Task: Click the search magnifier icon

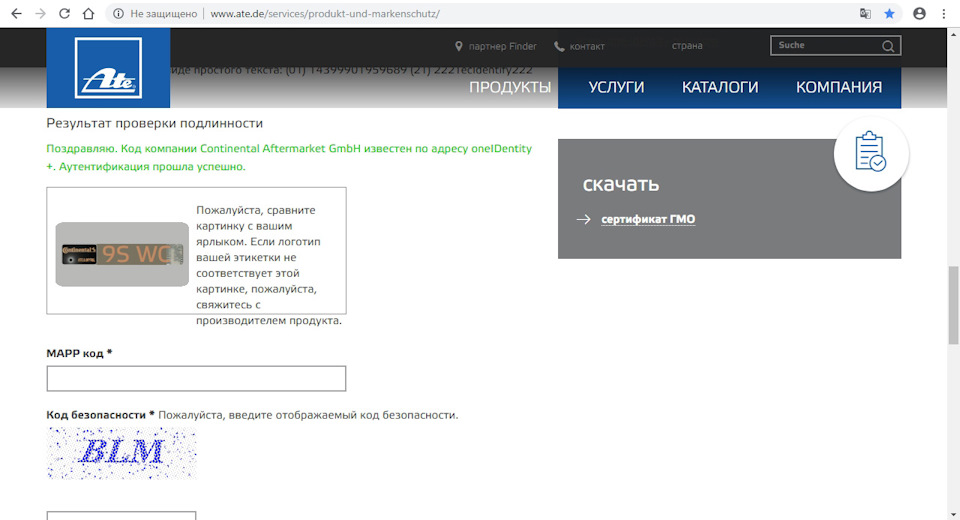Action: click(x=888, y=46)
